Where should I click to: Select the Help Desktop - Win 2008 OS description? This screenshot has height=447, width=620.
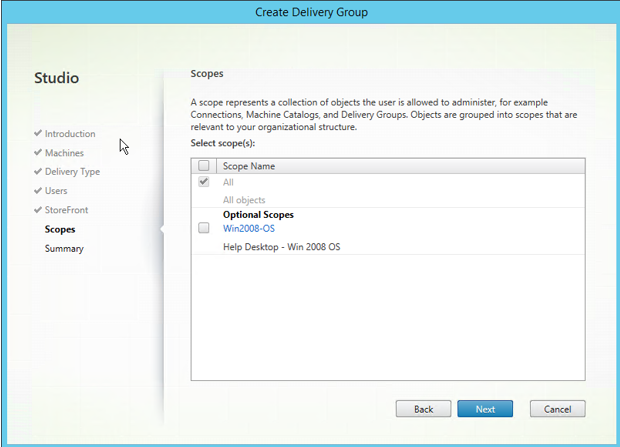[281, 245]
